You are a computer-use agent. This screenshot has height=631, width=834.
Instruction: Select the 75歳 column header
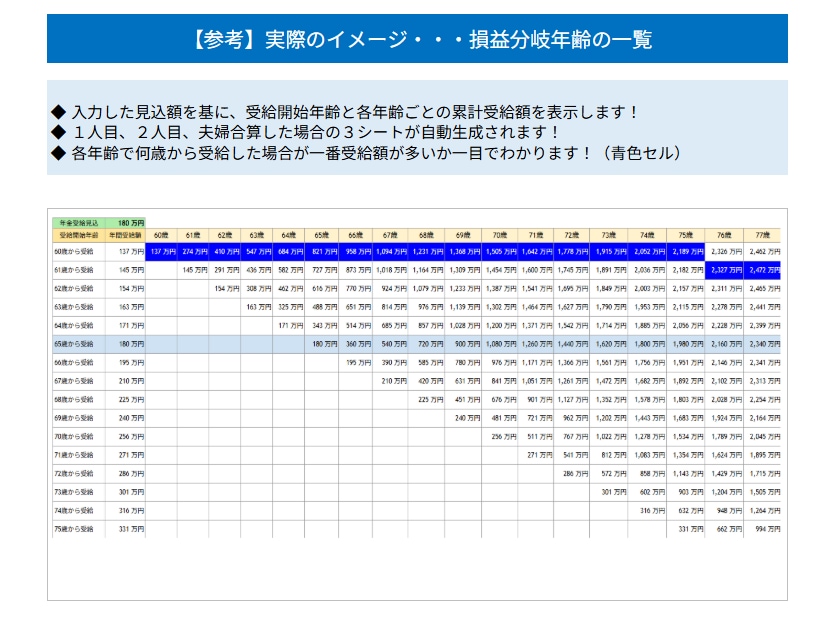(686, 235)
